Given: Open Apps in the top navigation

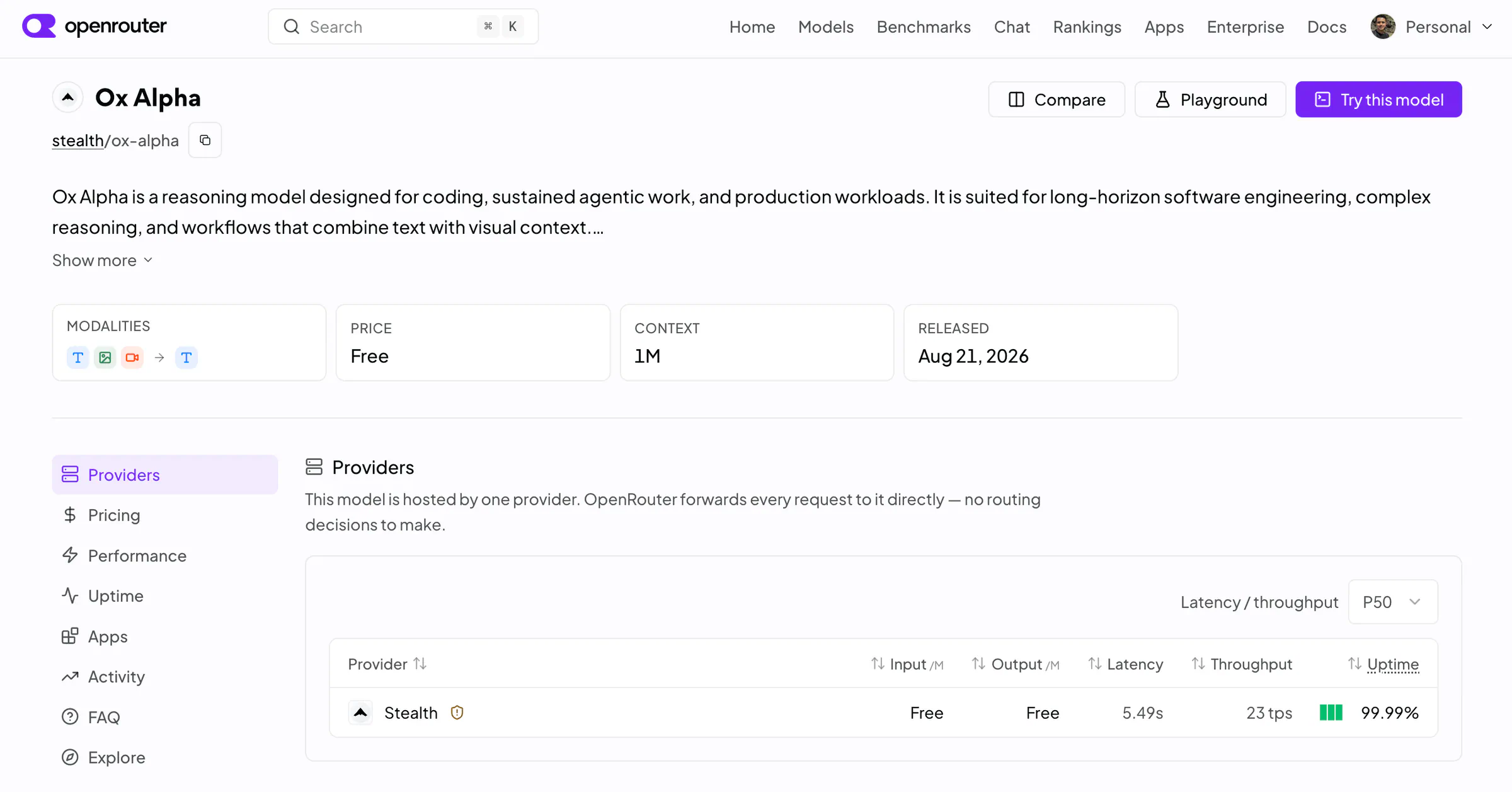Looking at the screenshot, I should coord(1164,26).
